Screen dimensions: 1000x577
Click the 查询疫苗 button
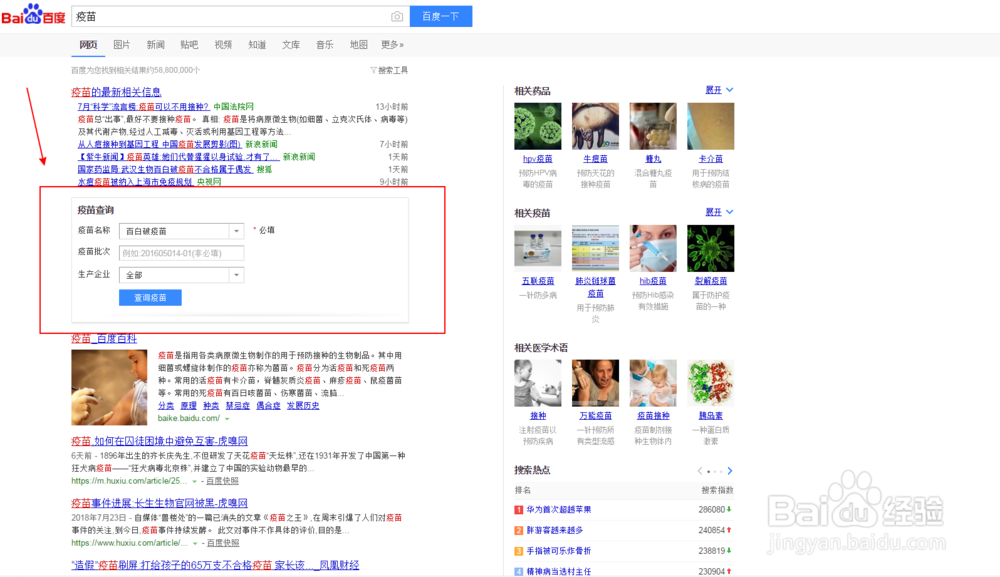(150, 298)
